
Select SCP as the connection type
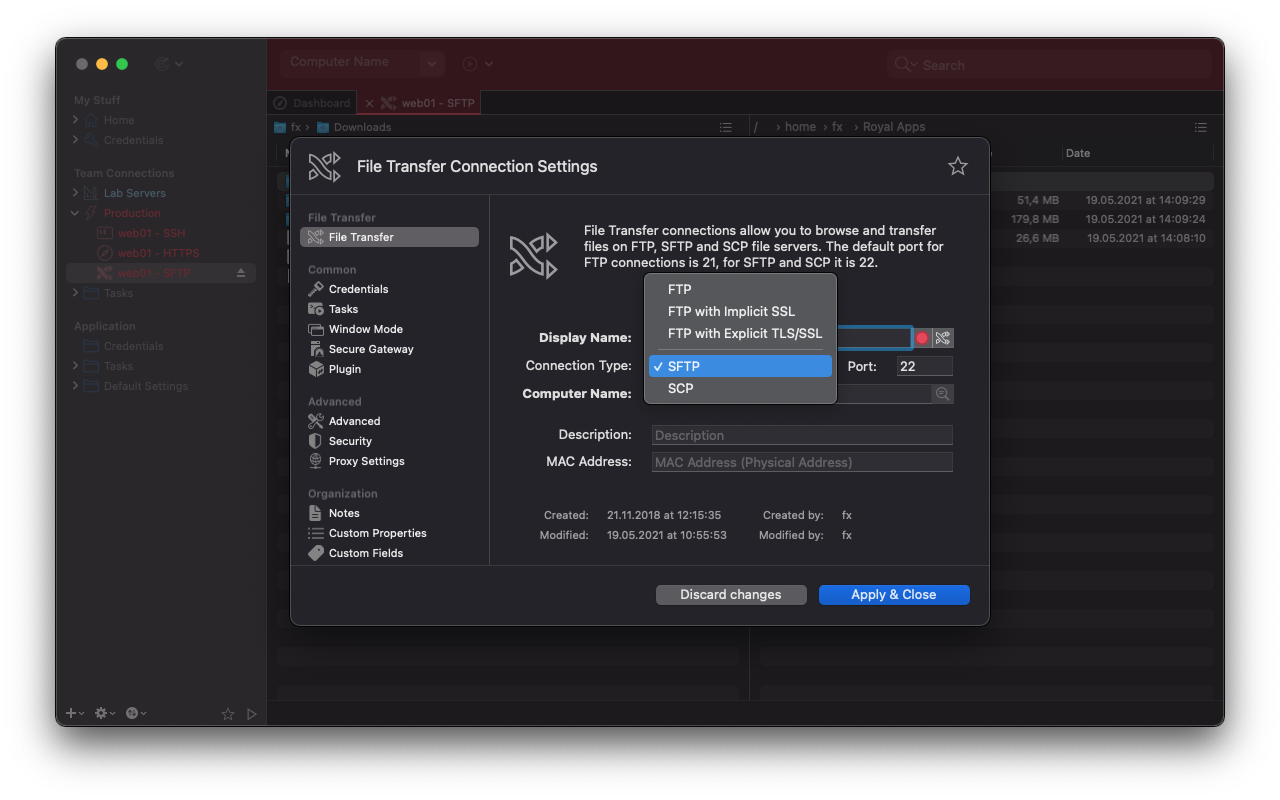point(680,388)
